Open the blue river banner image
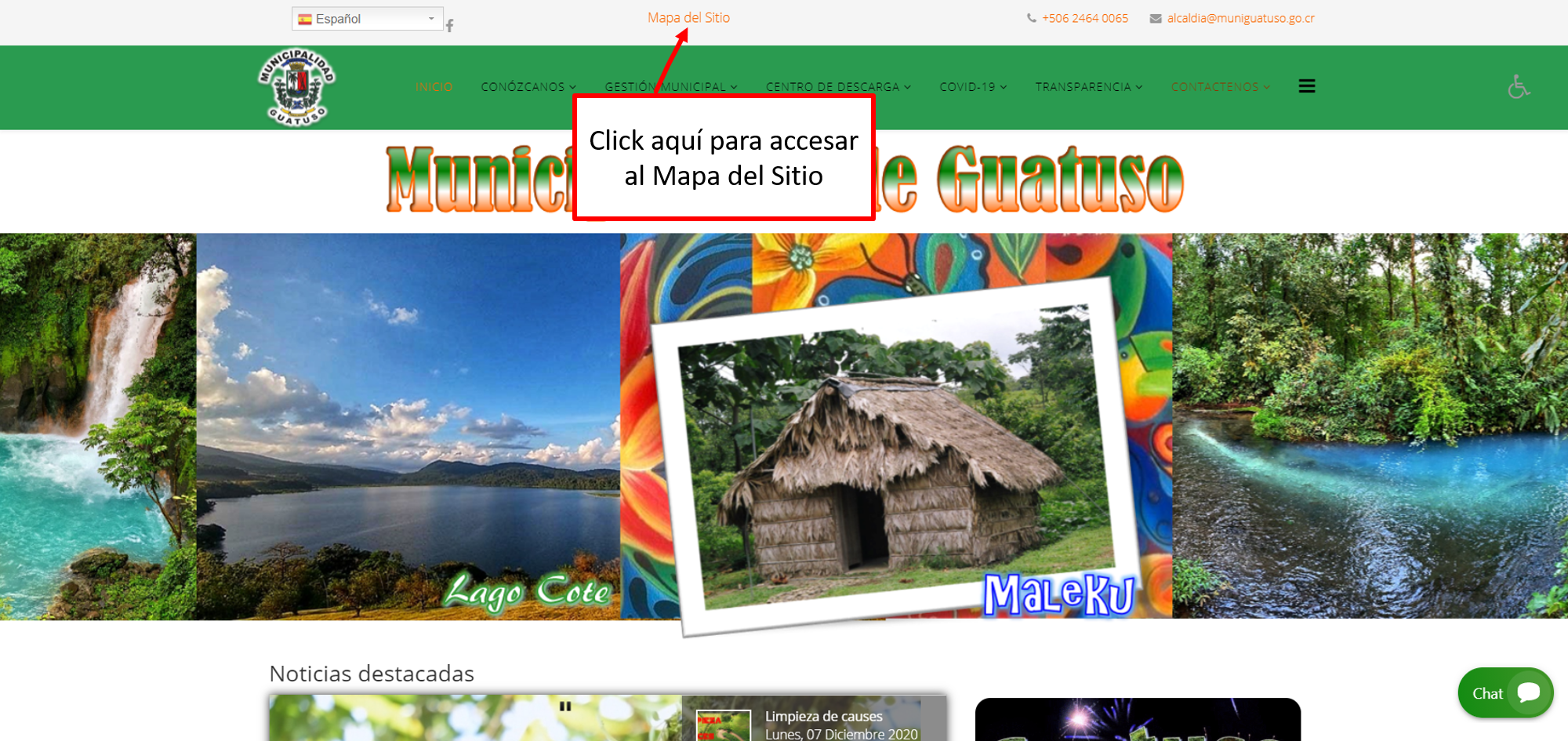The width and height of the screenshot is (1568, 741). tap(1370, 425)
